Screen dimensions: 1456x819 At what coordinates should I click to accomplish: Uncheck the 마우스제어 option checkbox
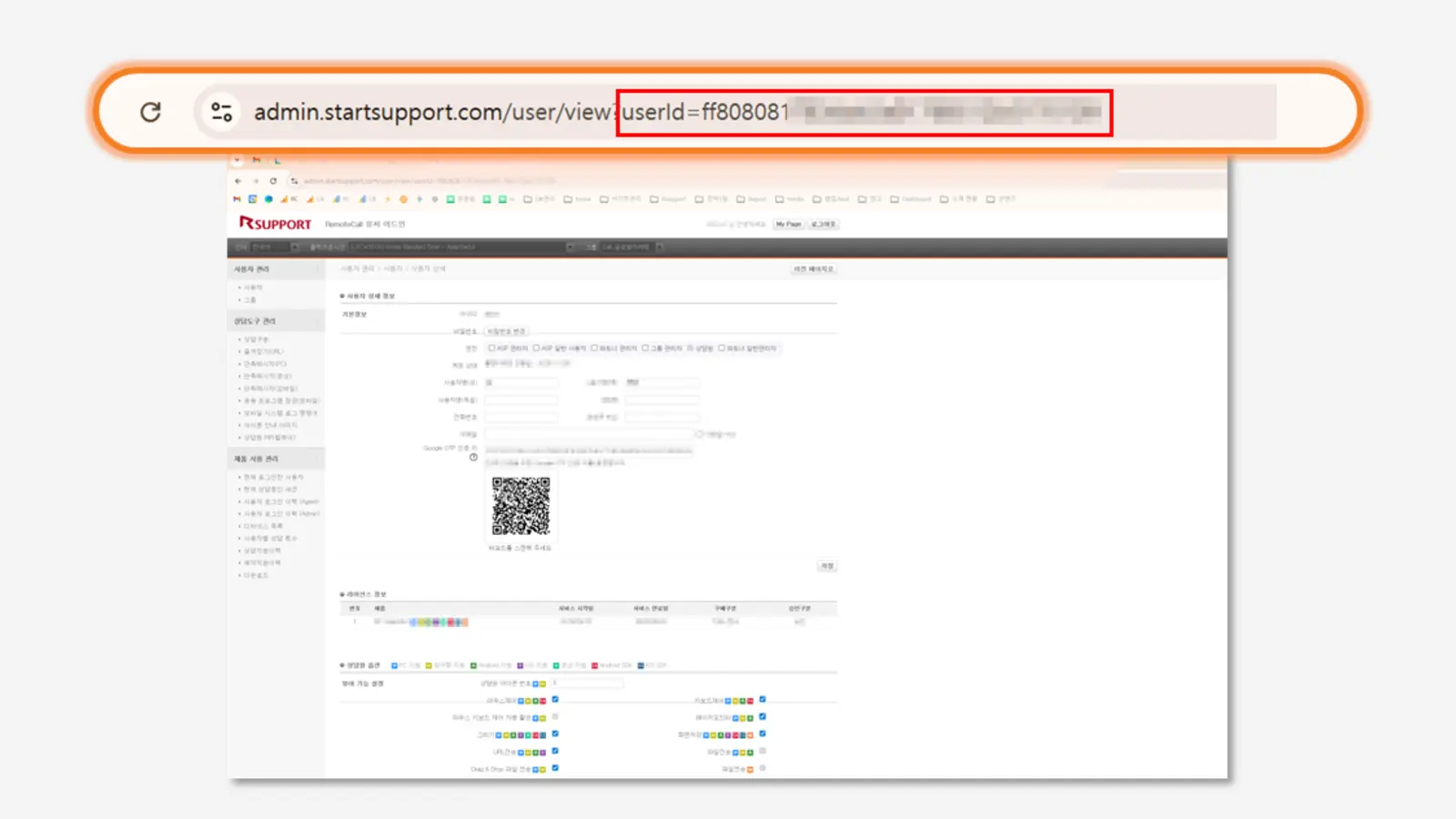(555, 699)
